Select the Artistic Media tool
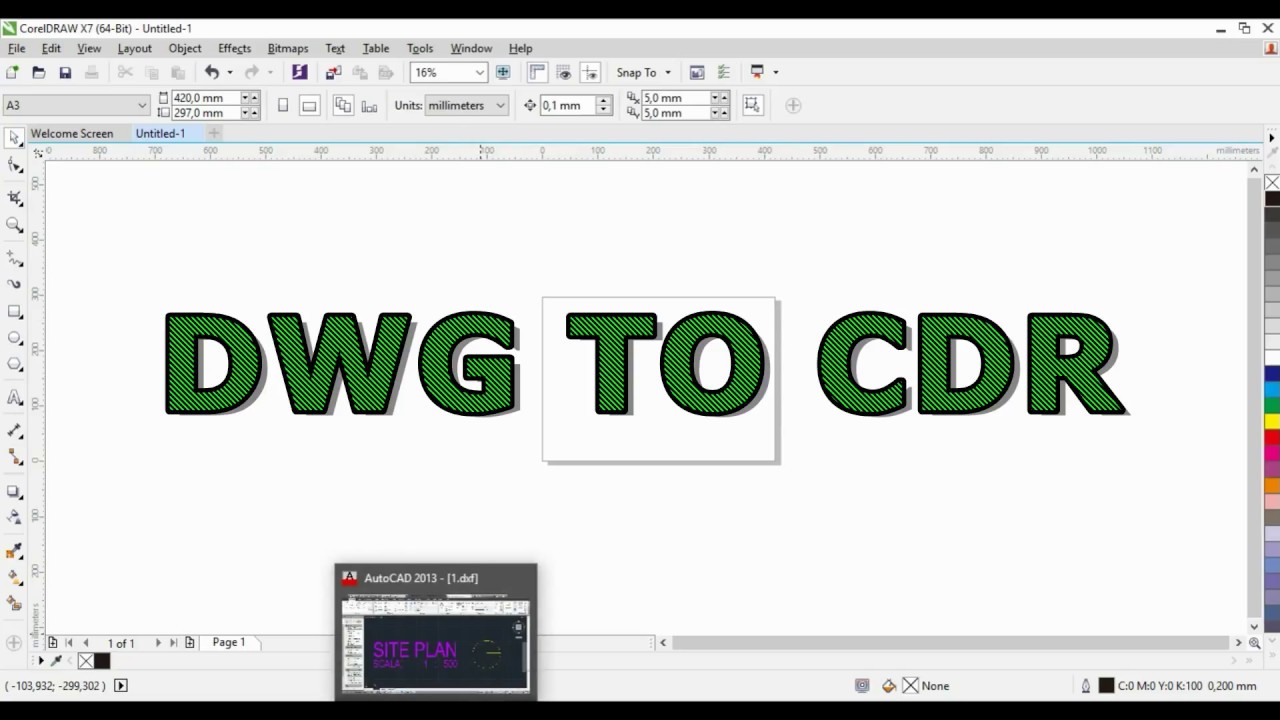The image size is (1280, 720). coord(14,284)
